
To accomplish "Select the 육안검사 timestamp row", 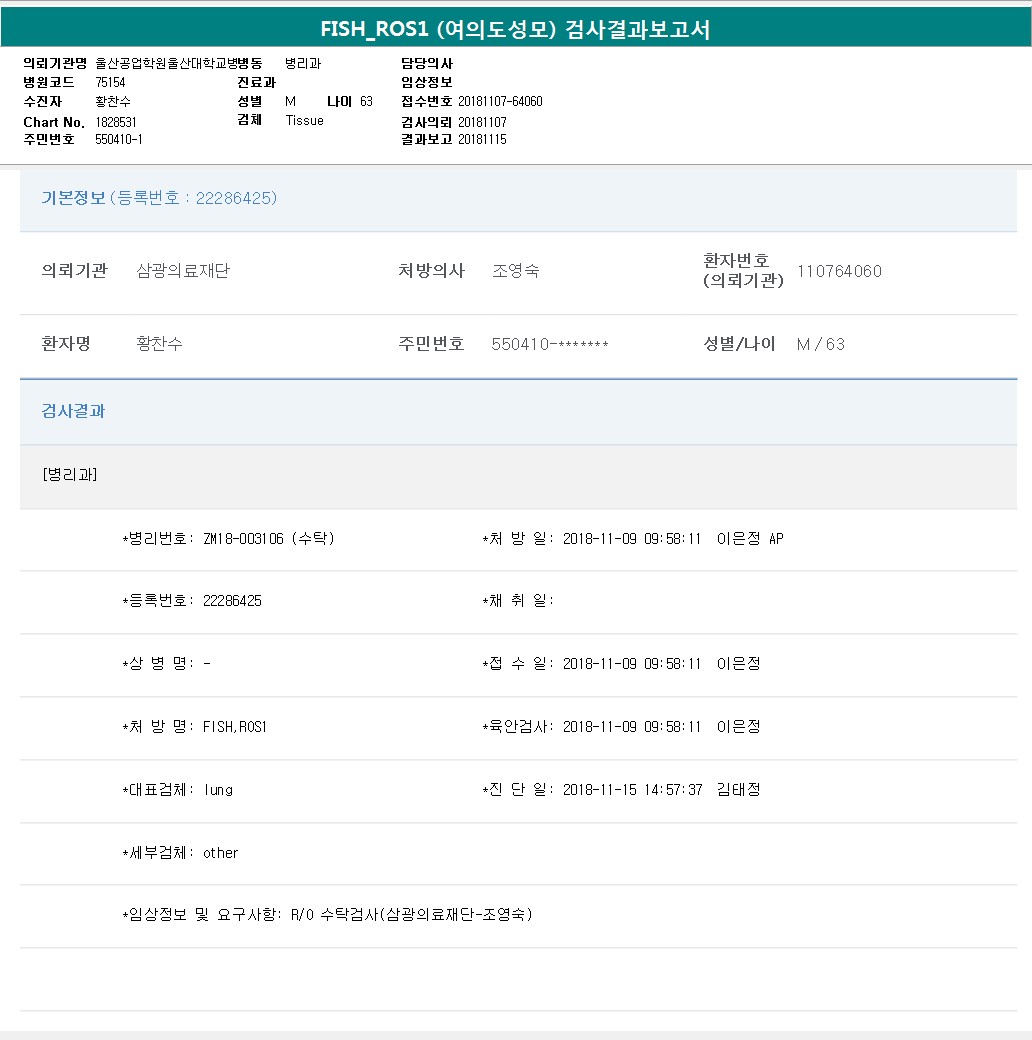I will (621, 726).
